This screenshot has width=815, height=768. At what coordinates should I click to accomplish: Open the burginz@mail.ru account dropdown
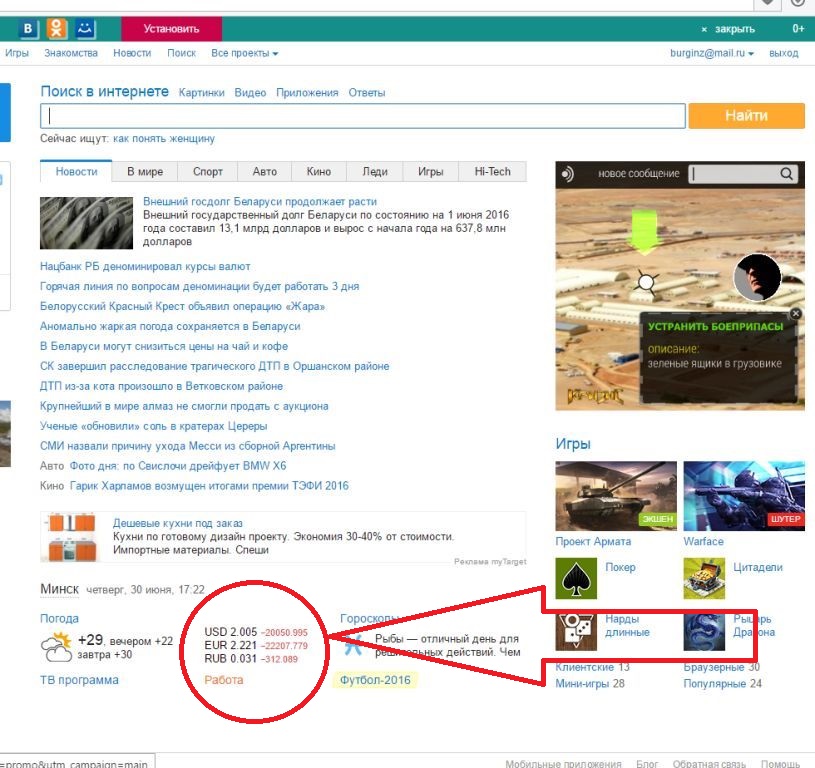tap(712, 53)
